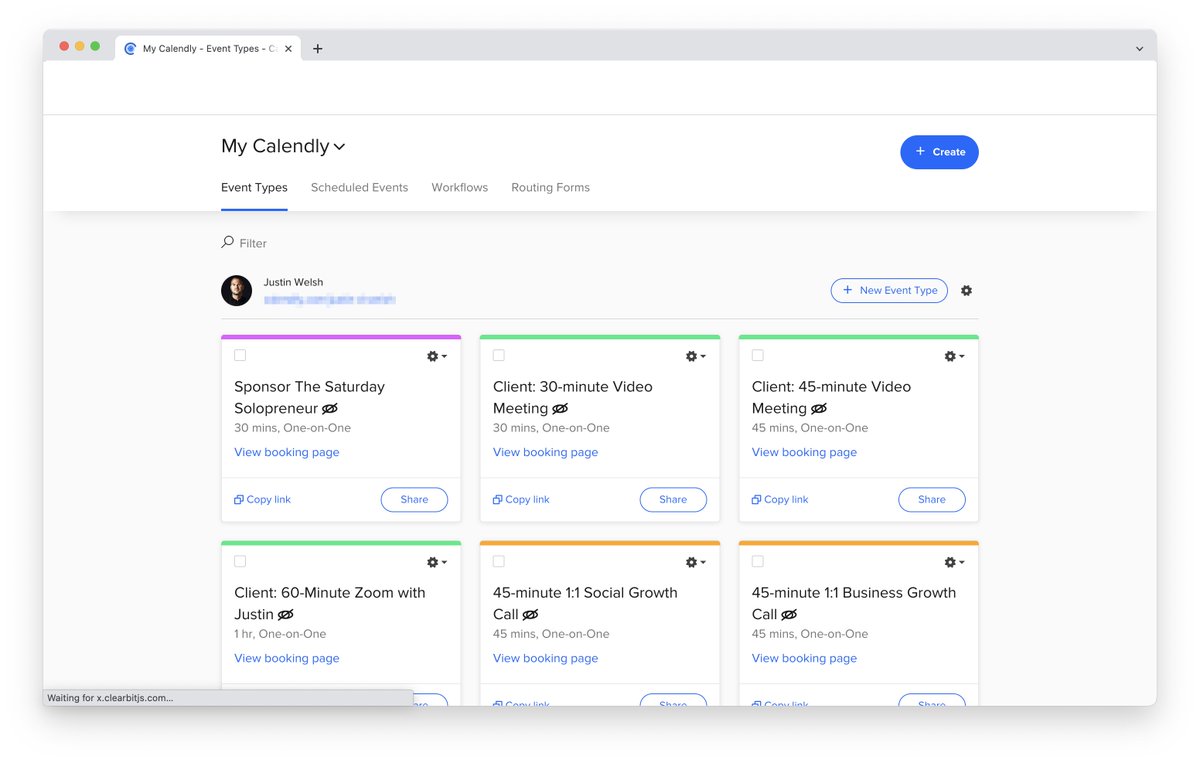Close the My Calendly browser tab
Viewport: 1200px width, 763px height.
click(289, 48)
